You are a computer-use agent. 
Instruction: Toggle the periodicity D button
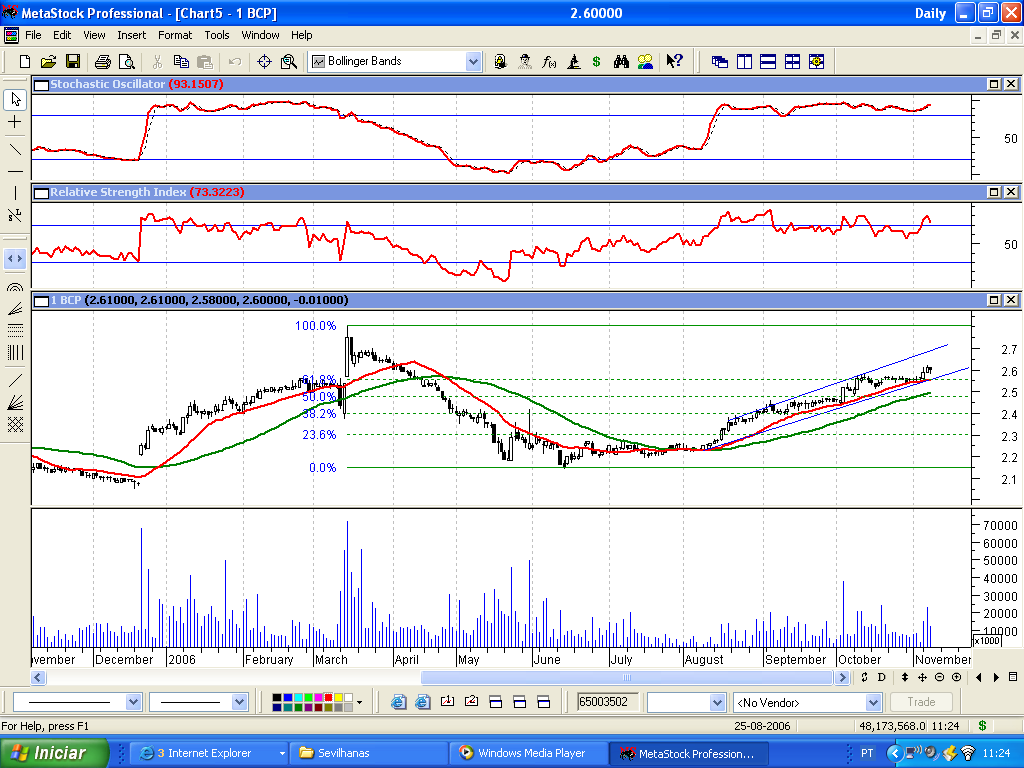[881, 677]
